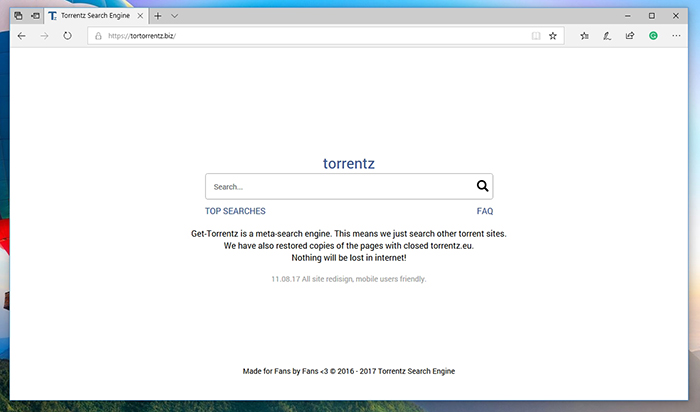Click the torrentz logo heading
Screen dimensions: 700x412
tap(349, 163)
